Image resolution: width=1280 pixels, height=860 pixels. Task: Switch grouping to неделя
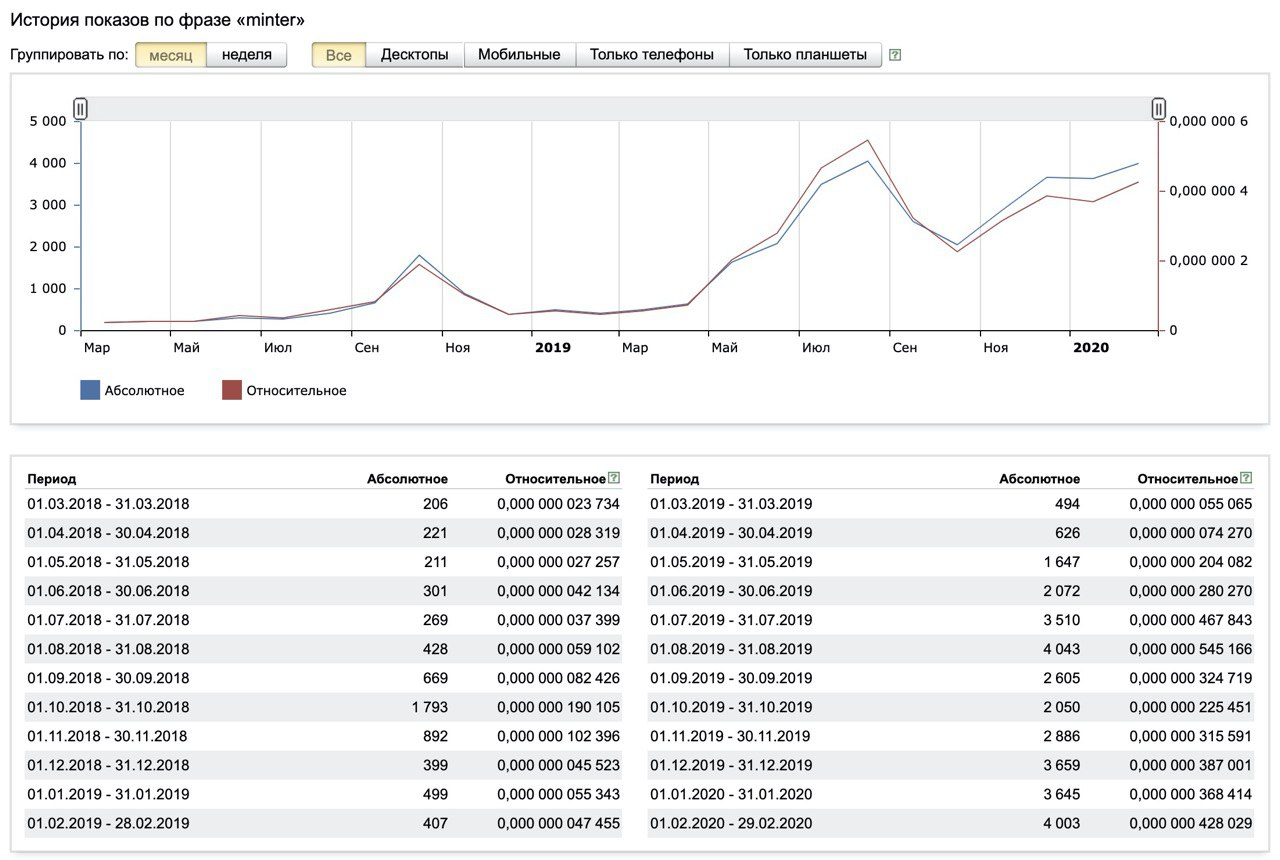pyautogui.click(x=247, y=55)
